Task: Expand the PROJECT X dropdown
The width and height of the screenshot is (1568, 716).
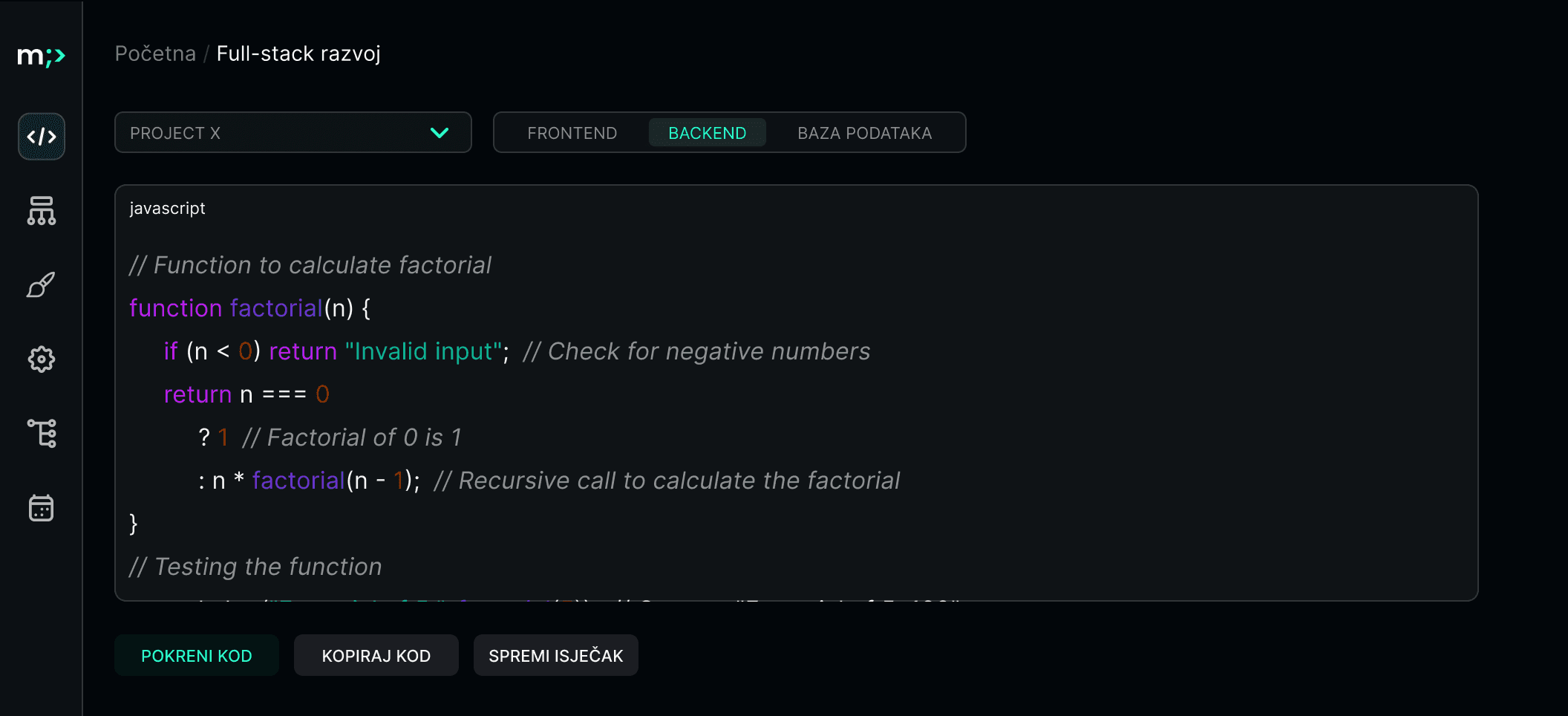Action: [292, 132]
